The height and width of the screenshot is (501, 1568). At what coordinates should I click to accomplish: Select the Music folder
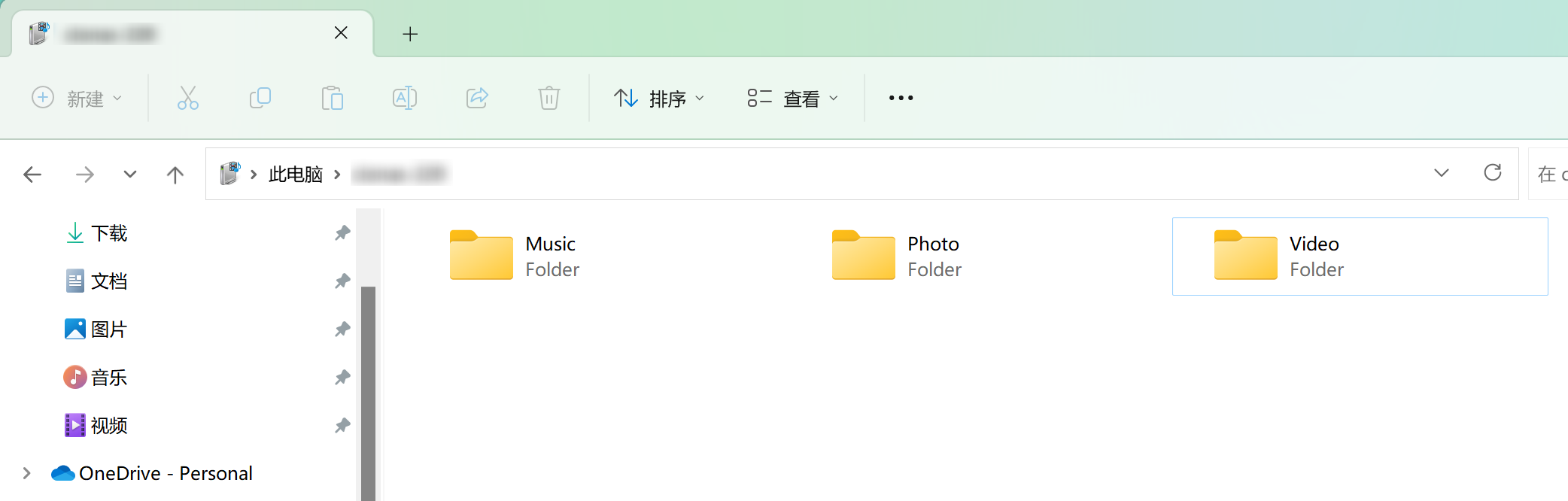pyautogui.click(x=515, y=256)
